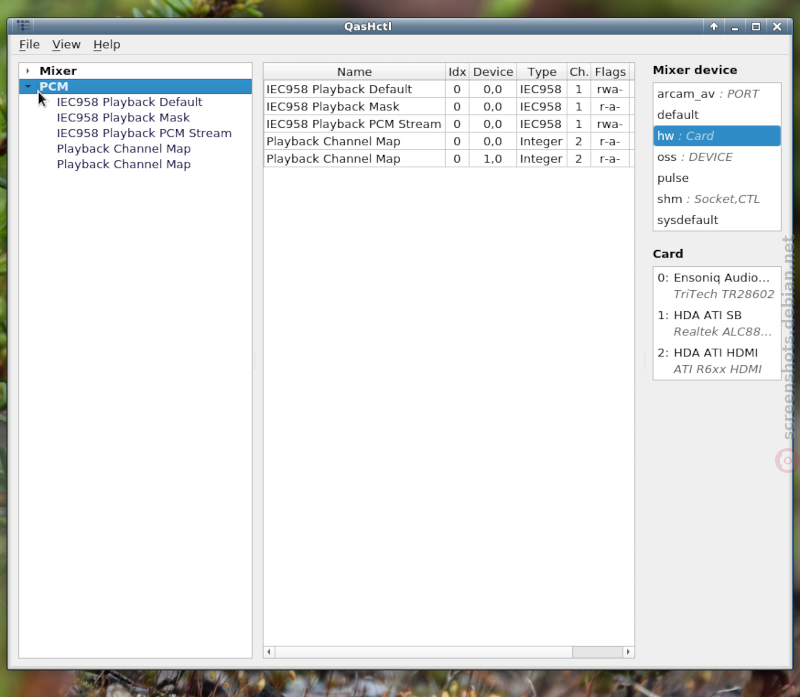This screenshot has width=800, height=697.
Task: Choose card 2 HDA ATI HDMI
Action: 717,361
